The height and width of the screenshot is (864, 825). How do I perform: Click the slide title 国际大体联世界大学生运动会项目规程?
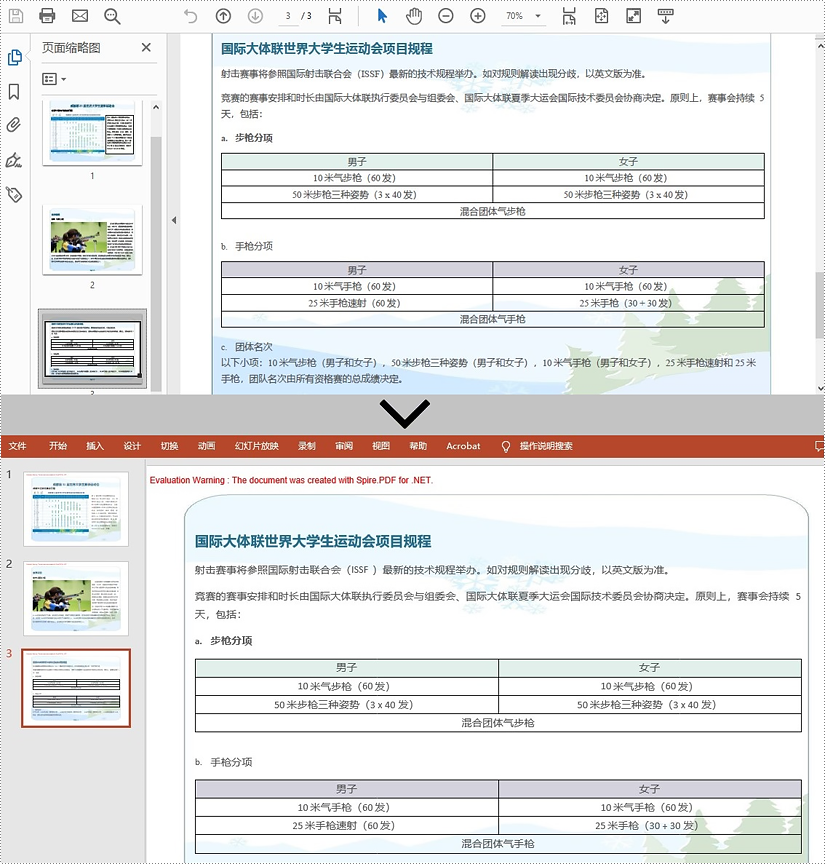click(x=313, y=541)
